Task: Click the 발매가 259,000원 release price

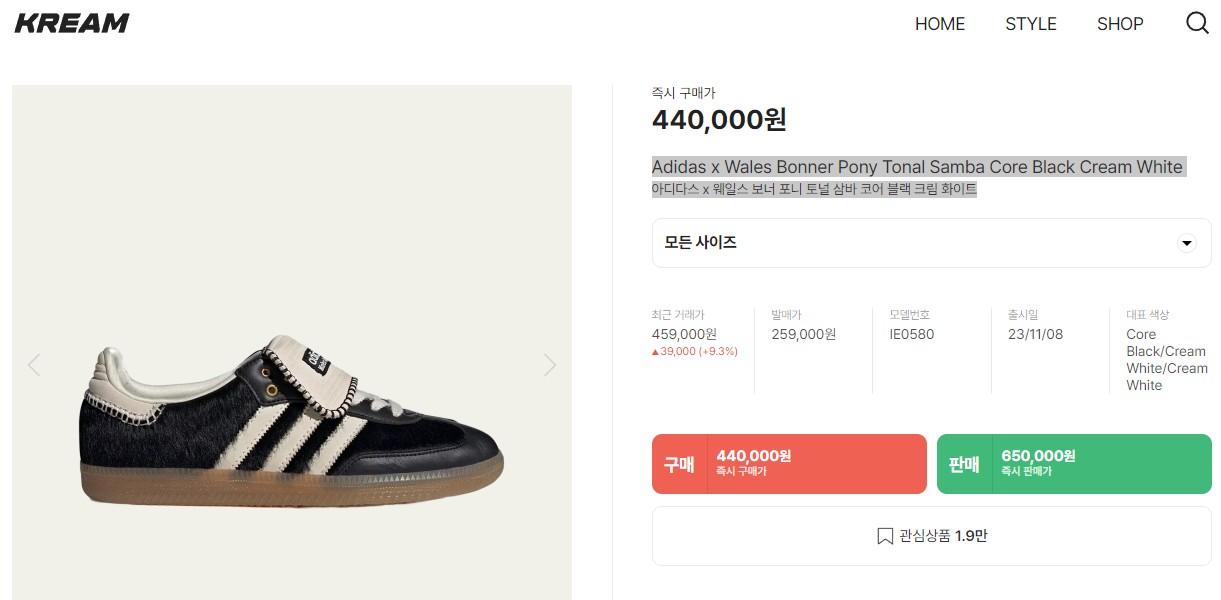Action: coord(803,334)
